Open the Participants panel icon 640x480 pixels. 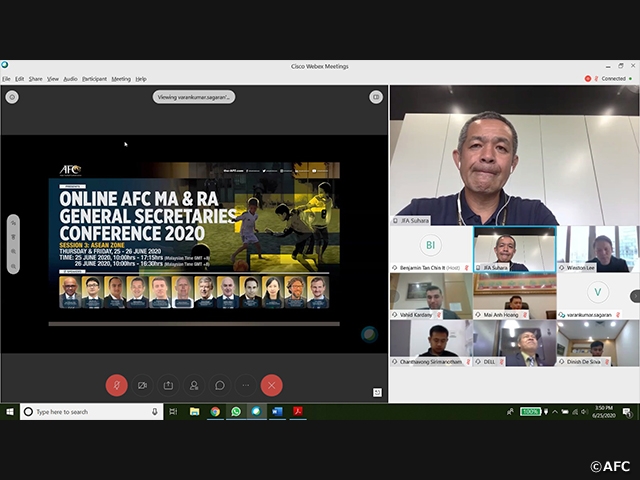194,385
